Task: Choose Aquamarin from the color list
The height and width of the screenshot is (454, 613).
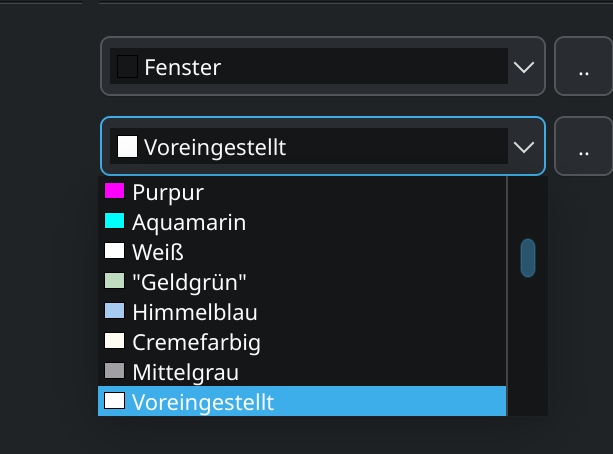Action: pyautogui.click(x=188, y=221)
